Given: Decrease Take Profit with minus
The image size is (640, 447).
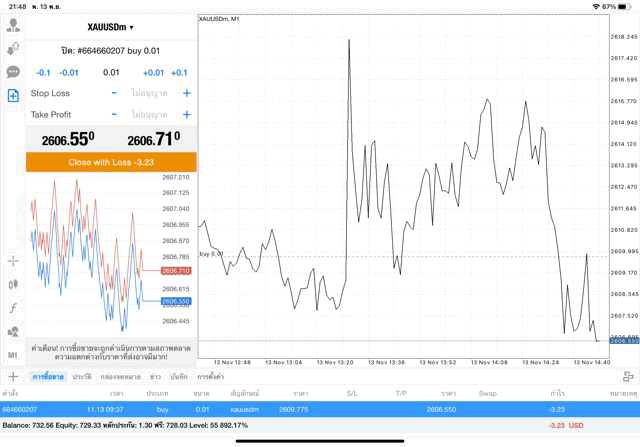Looking at the screenshot, I should [114, 115].
